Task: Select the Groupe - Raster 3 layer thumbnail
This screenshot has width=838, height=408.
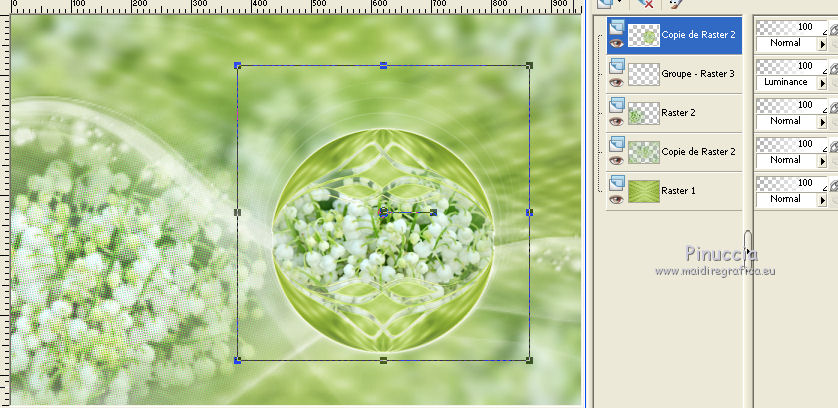Action: tap(643, 74)
